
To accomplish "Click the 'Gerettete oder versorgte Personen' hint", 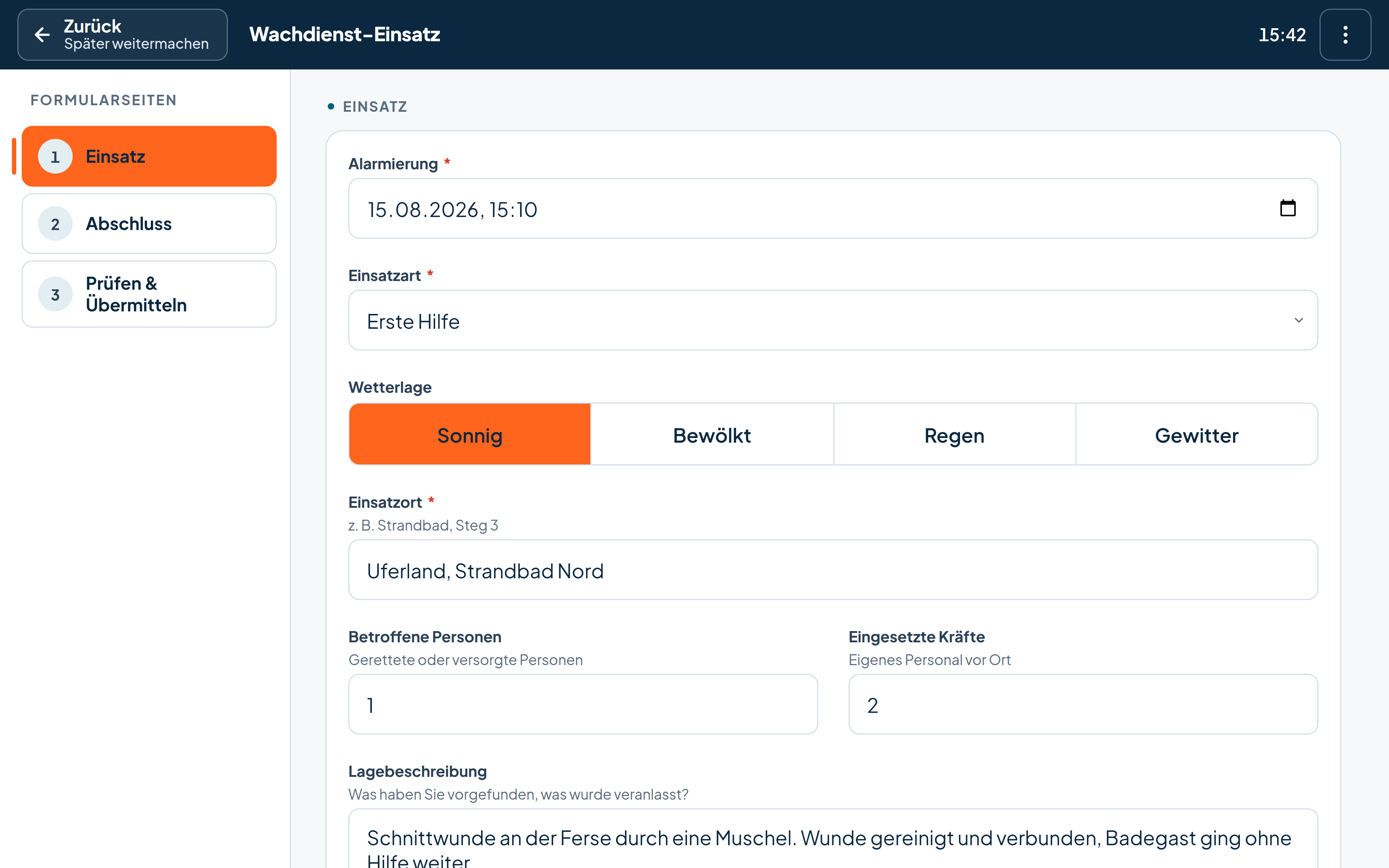I will tap(466, 660).
